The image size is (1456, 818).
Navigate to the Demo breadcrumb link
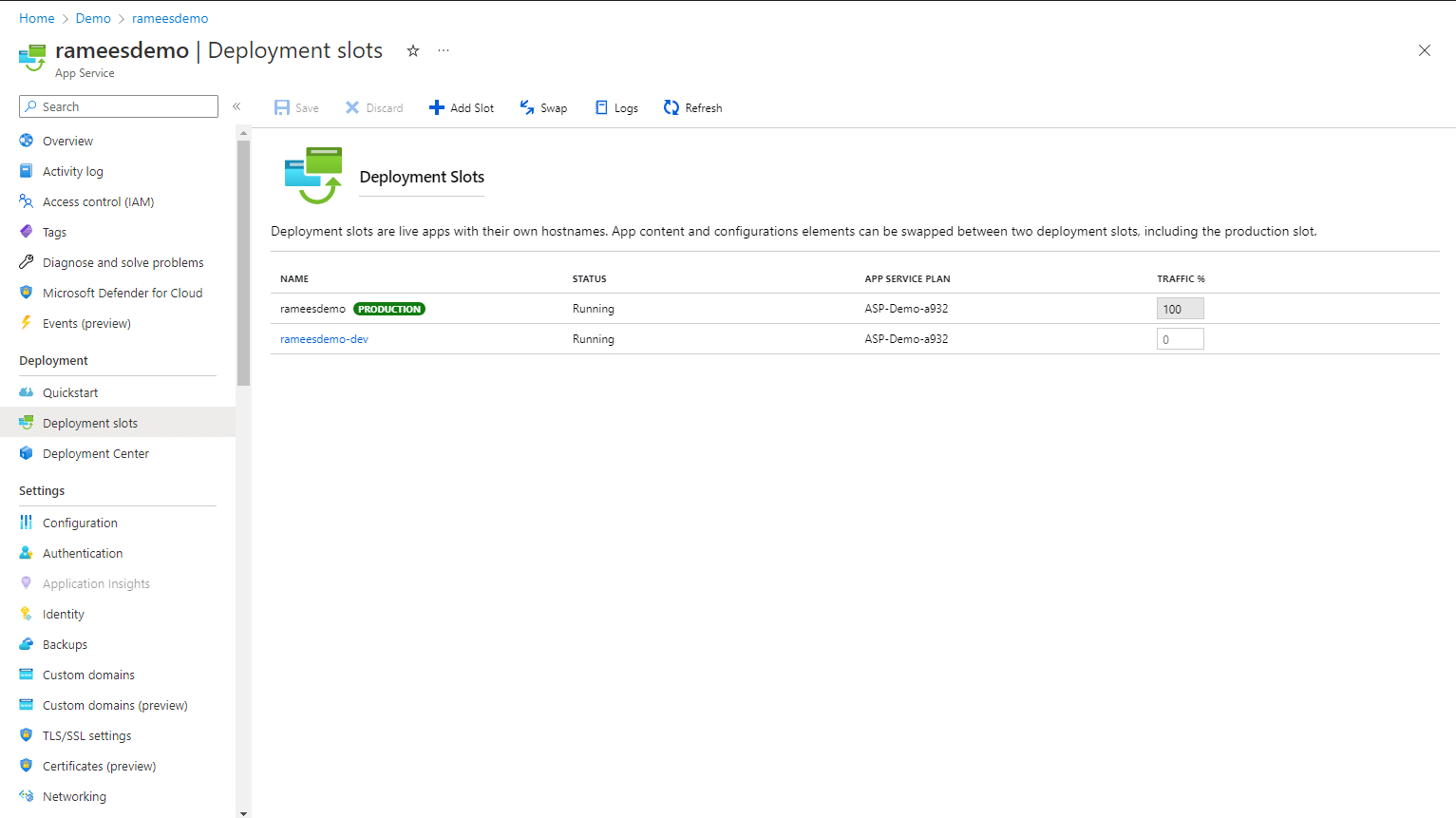(93, 18)
